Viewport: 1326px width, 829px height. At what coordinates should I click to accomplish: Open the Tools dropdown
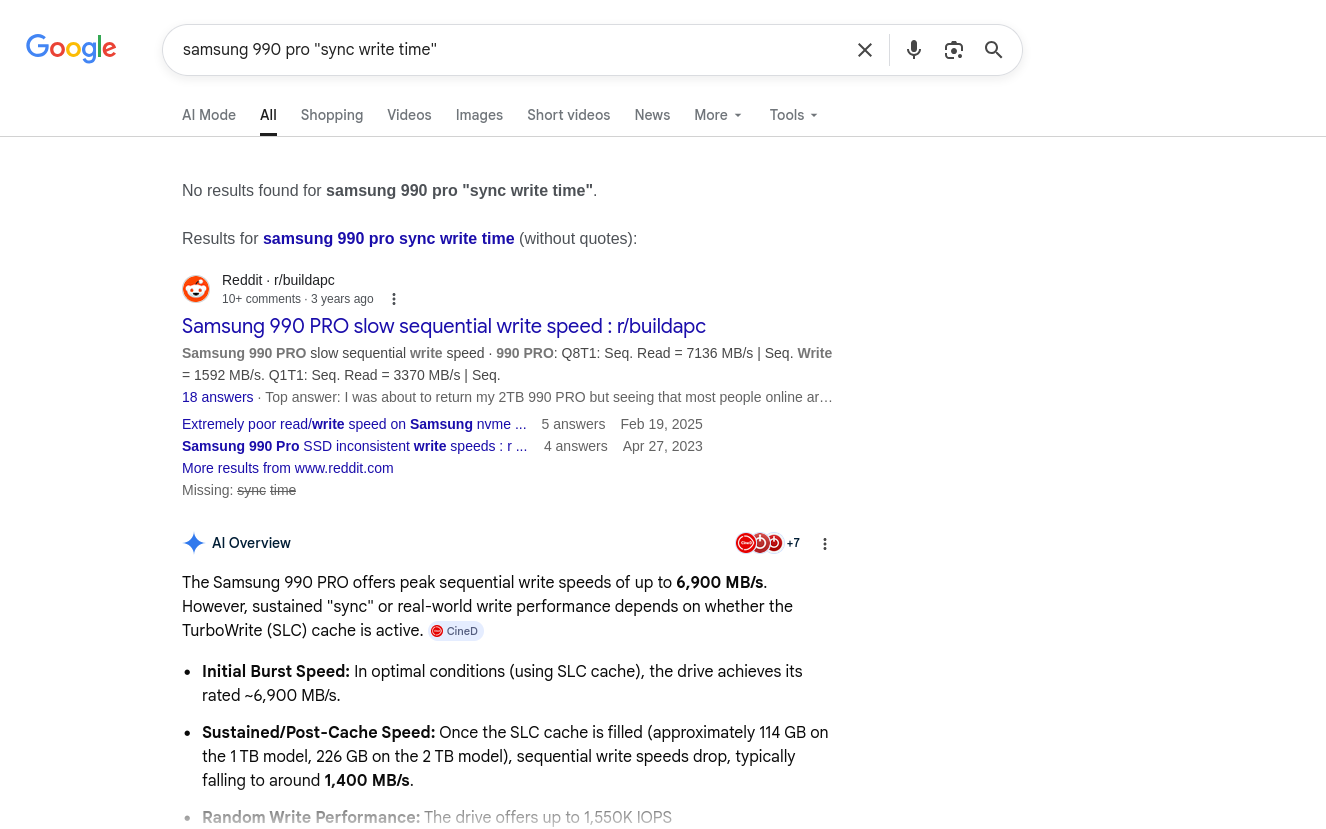coord(794,115)
